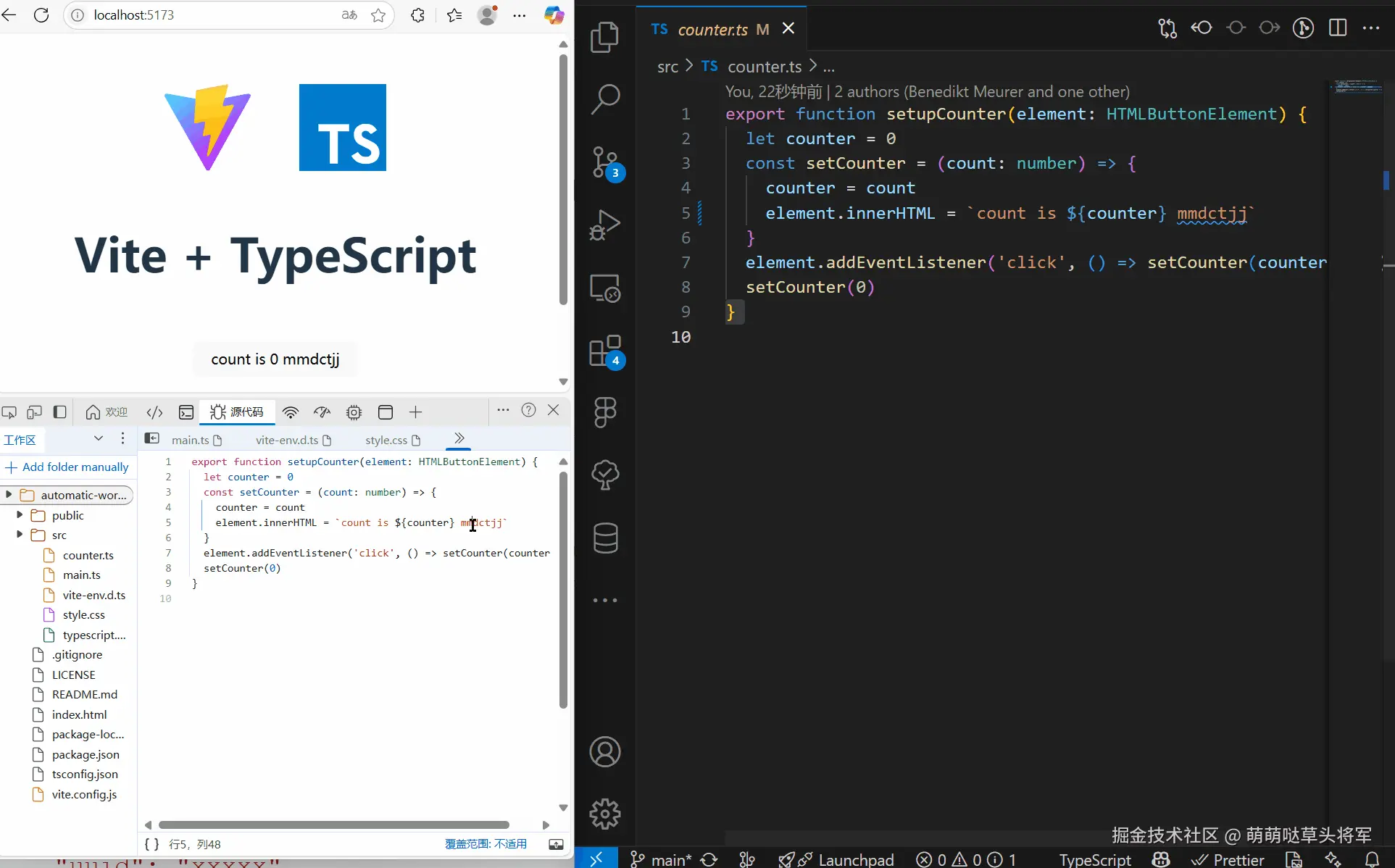Toggle the DevTools navigator sidebar pane
Image resolution: width=1395 pixels, height=868 pixels.
(152, 439)
